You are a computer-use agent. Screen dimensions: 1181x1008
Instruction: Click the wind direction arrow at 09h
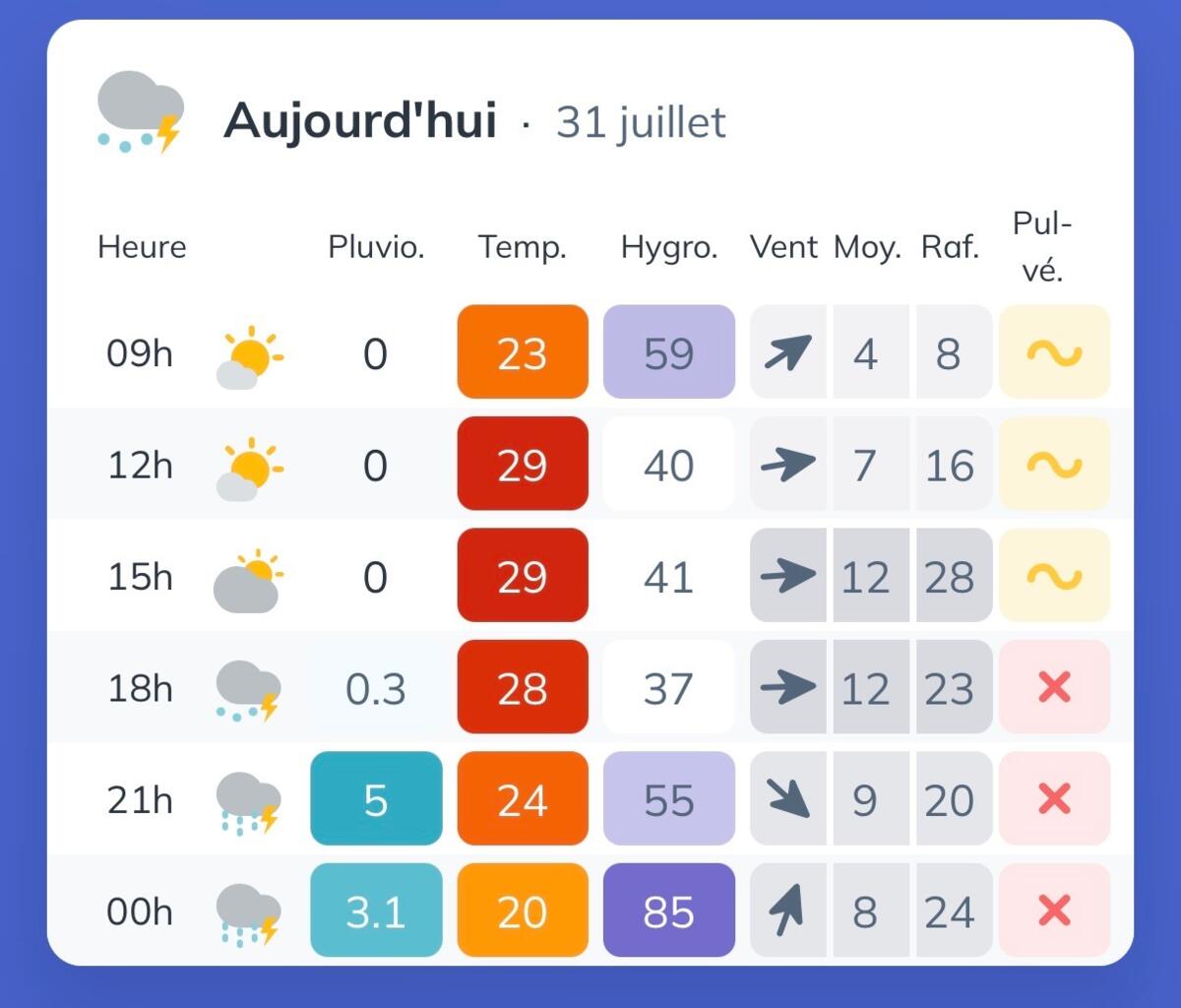click(x=788, y=351)
